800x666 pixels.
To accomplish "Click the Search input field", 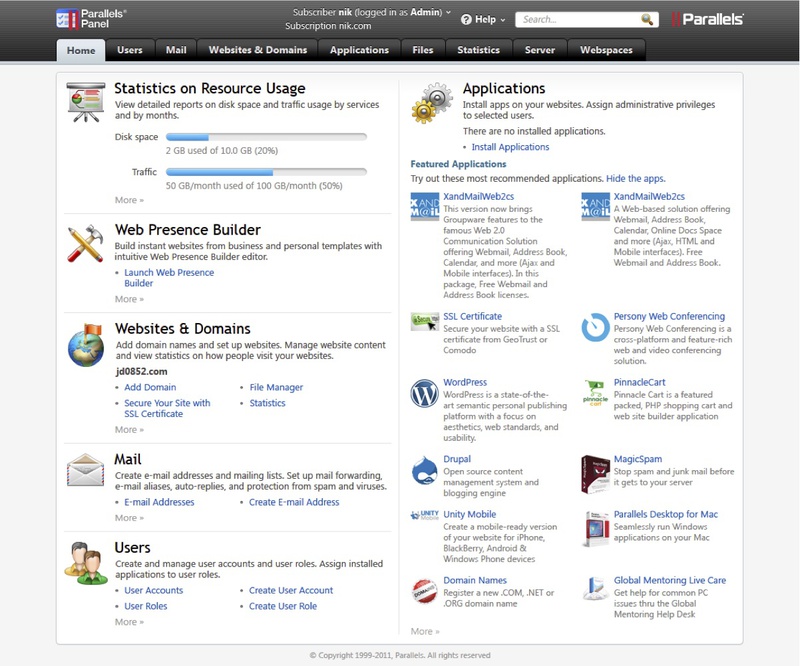I will [x=580, y=19].
